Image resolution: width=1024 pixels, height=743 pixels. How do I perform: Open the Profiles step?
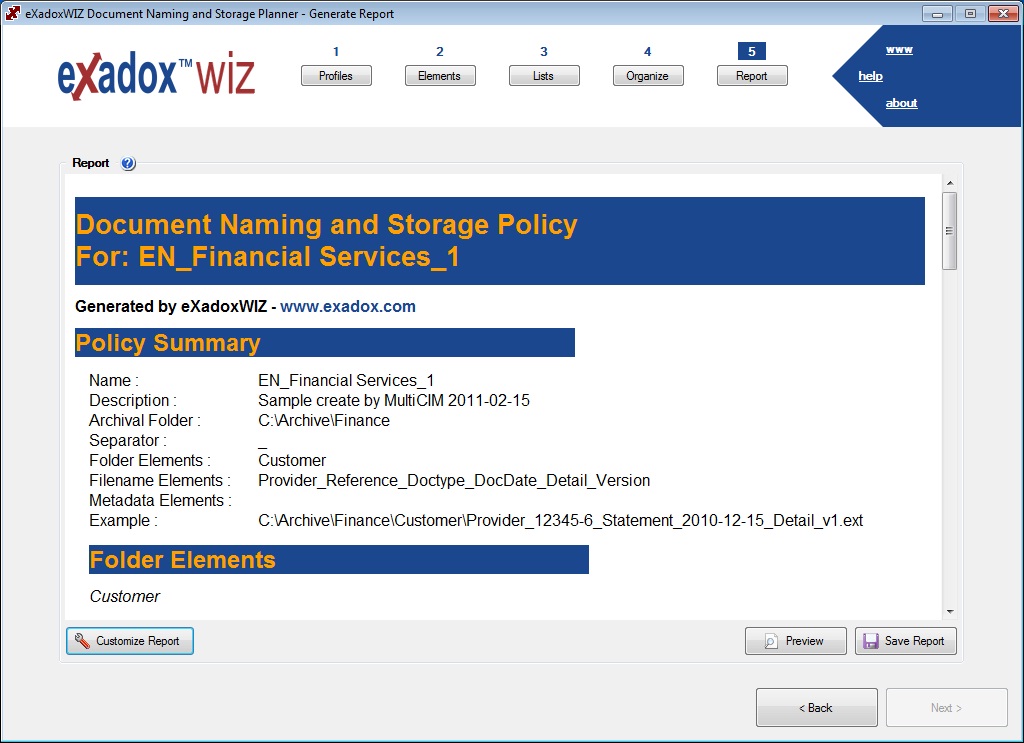(x=336, y=76)
